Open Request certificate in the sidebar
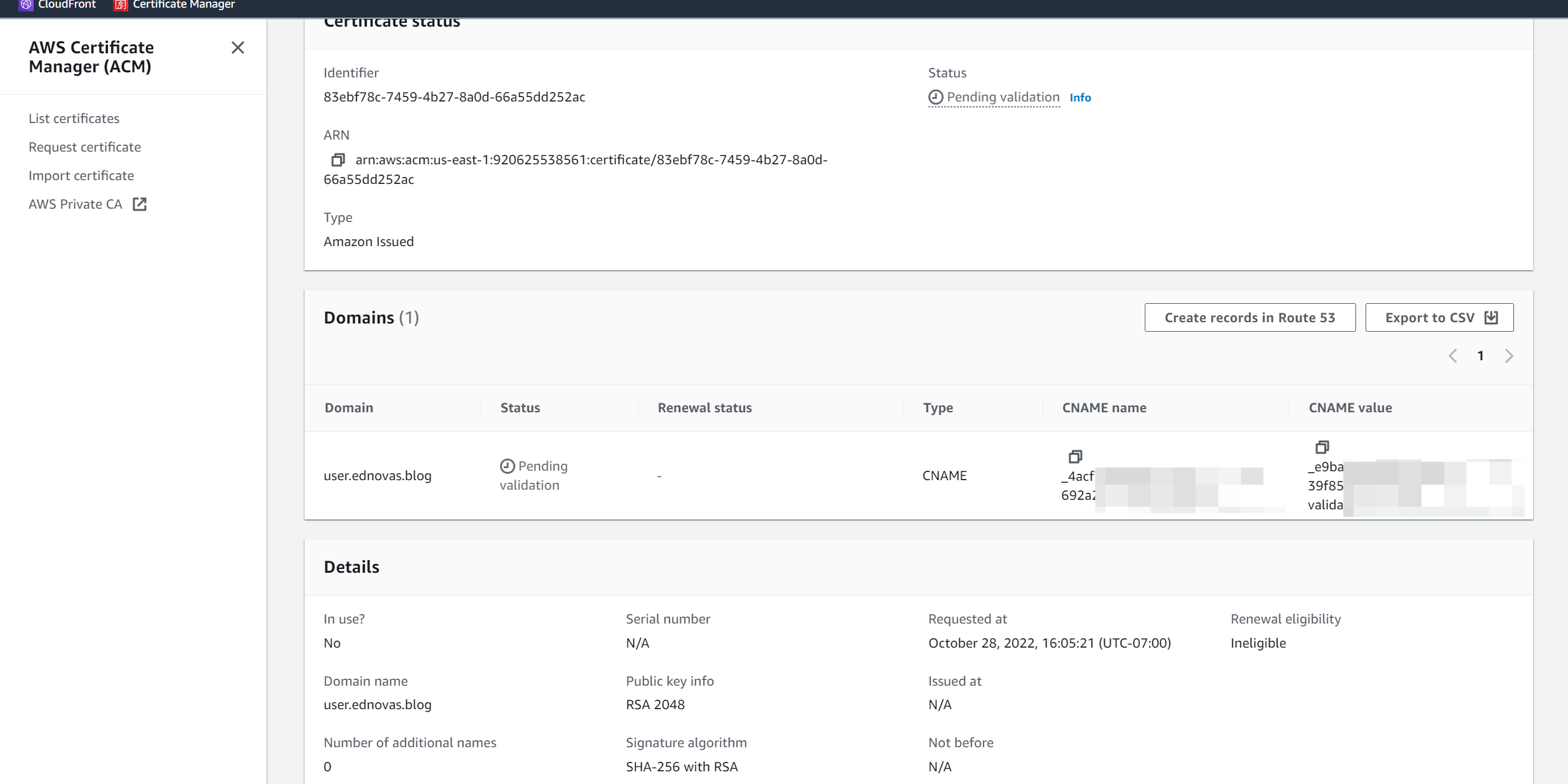Viewport: 1568px width, 784px height. [x=84, y=147]
